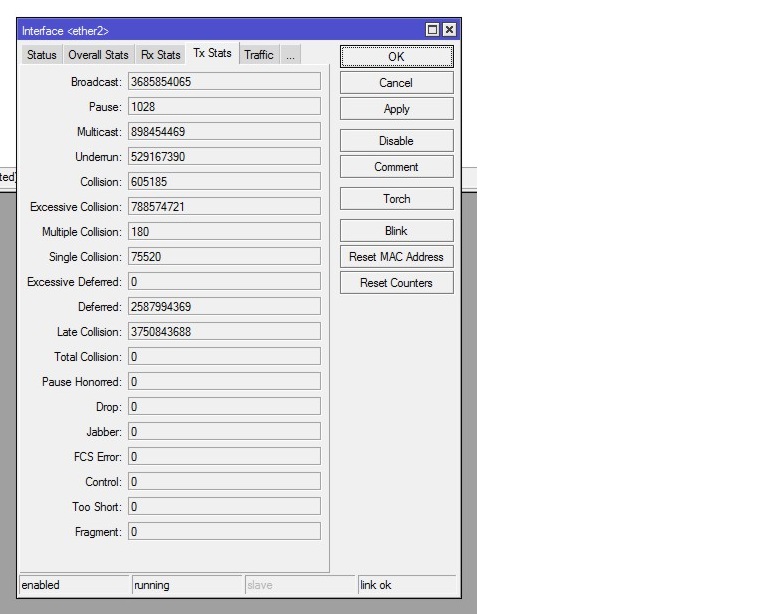Launch the Torch tool
This screenshot has height=614, width=768.
[x=396, y=199]
